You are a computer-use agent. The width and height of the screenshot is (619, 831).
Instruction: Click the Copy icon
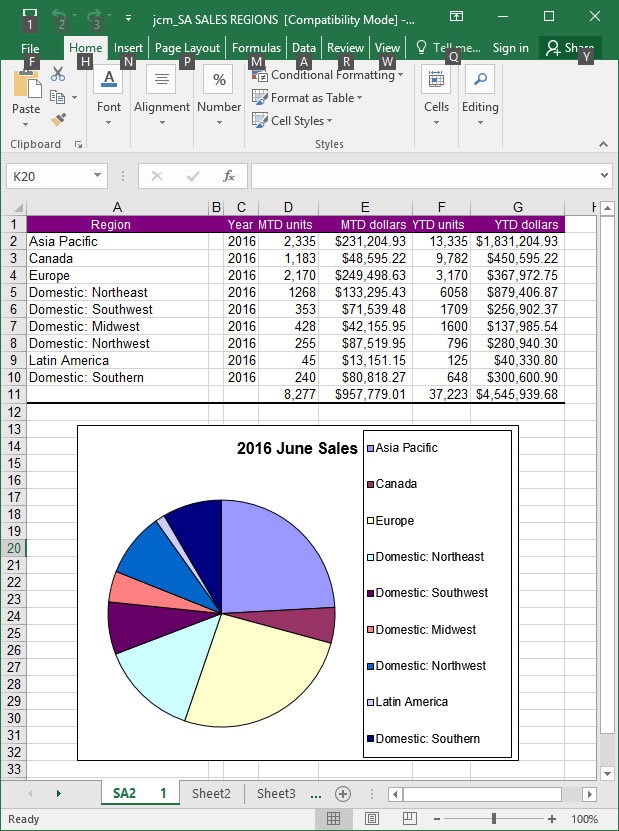57,97
